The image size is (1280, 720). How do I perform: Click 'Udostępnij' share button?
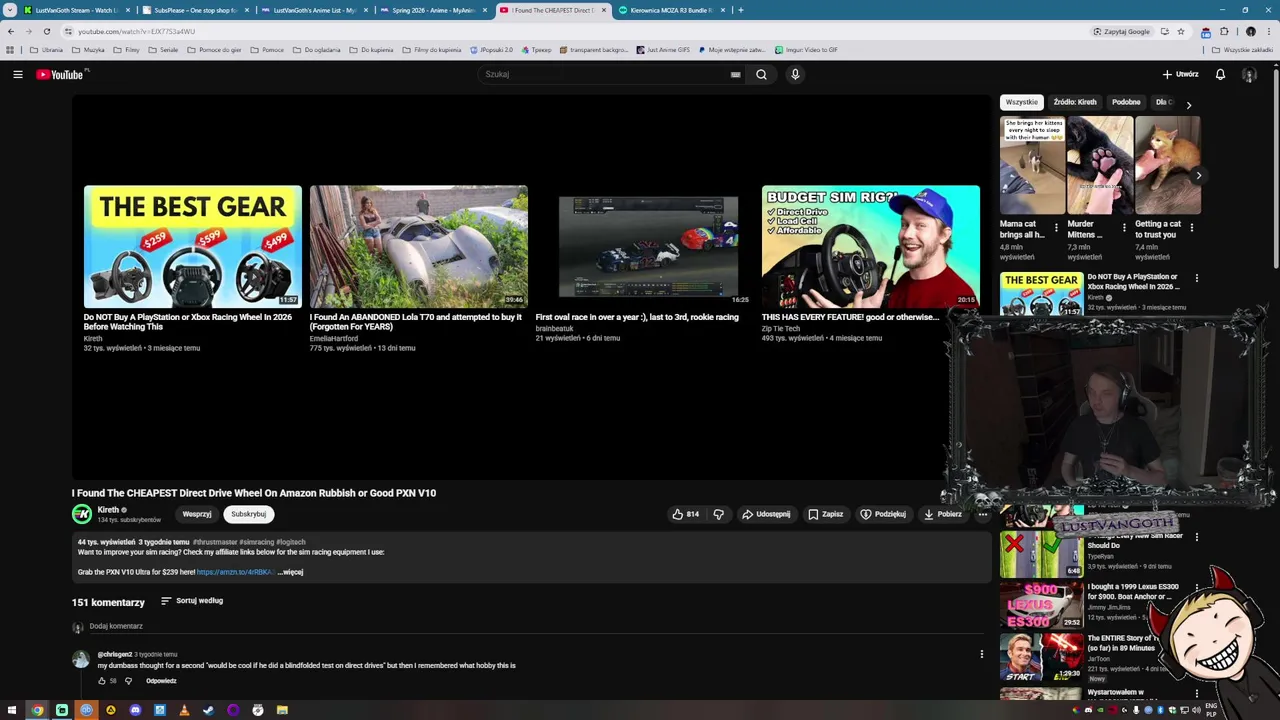pos(766,514)
